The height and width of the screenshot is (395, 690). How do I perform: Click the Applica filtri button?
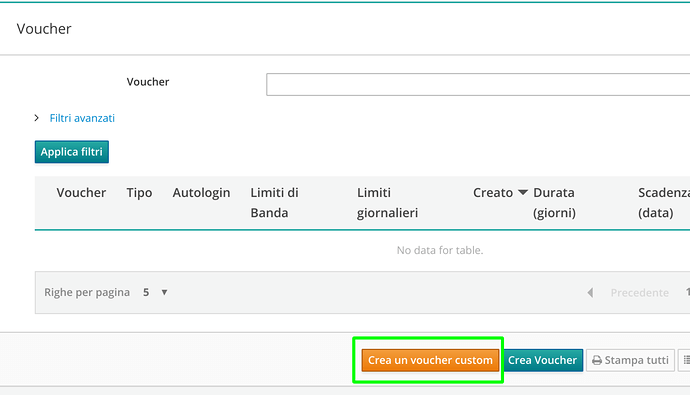[x=72, y=152]
